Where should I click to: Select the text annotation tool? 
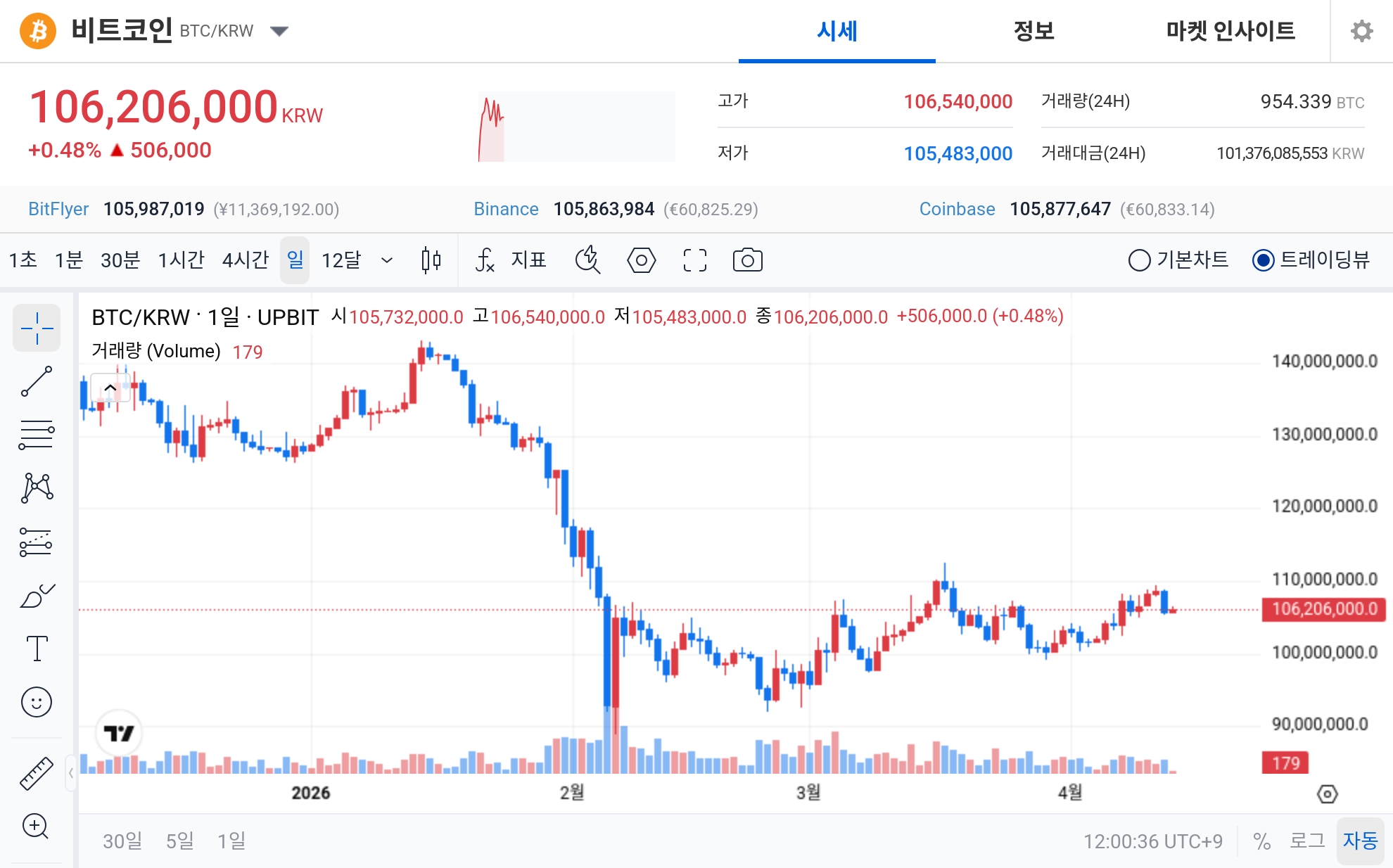[x=37, y=648]
